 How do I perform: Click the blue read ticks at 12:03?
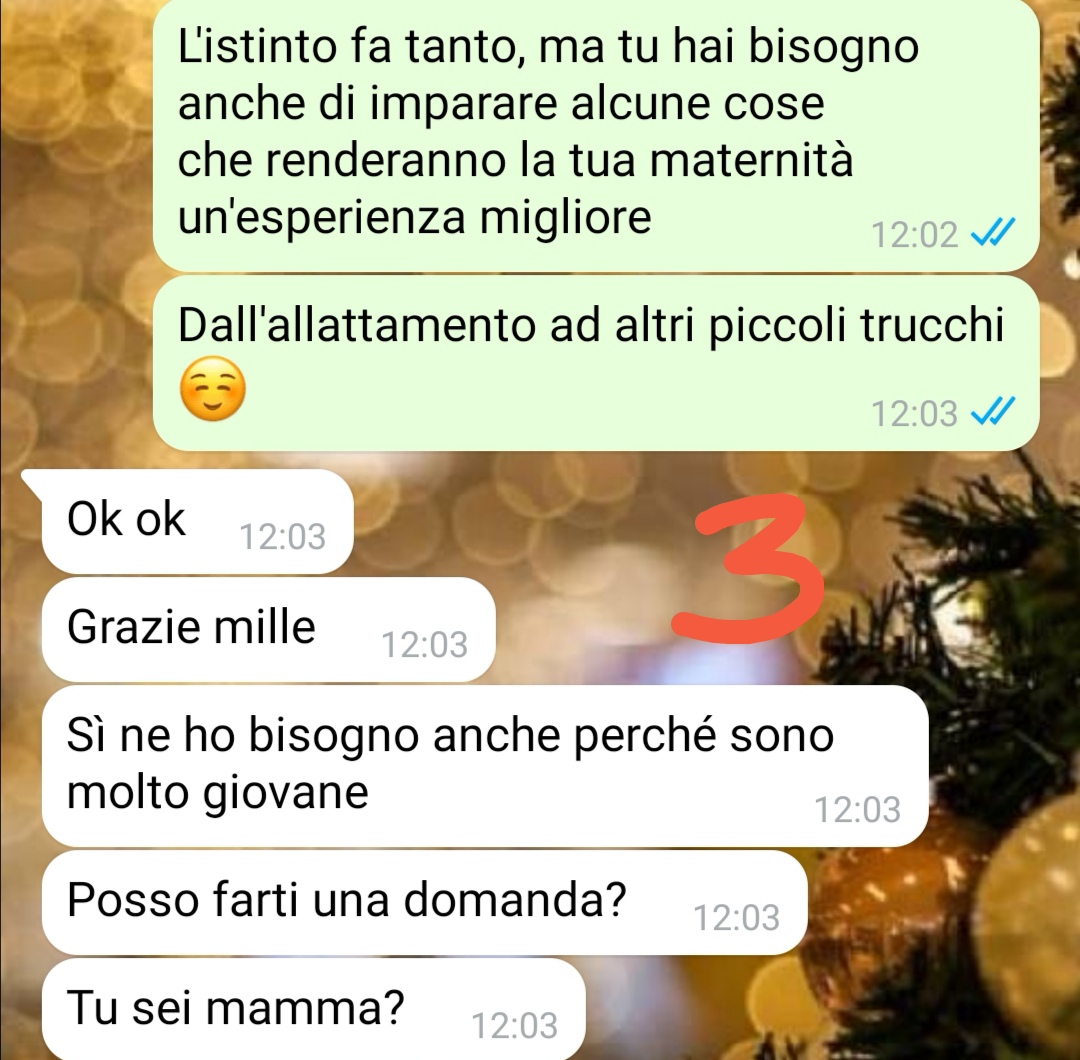(992, 412)
